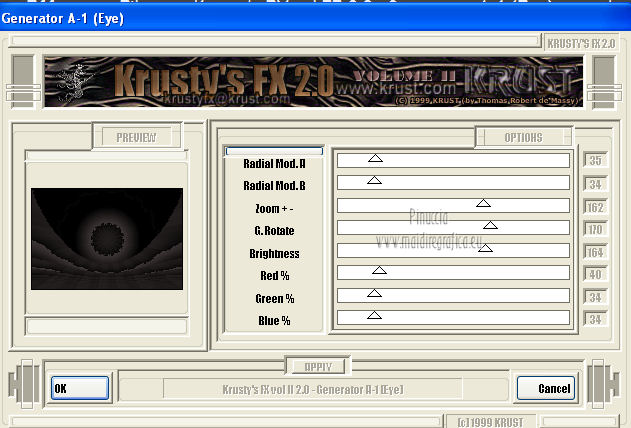Click the Radial Mod.B label

274,186
